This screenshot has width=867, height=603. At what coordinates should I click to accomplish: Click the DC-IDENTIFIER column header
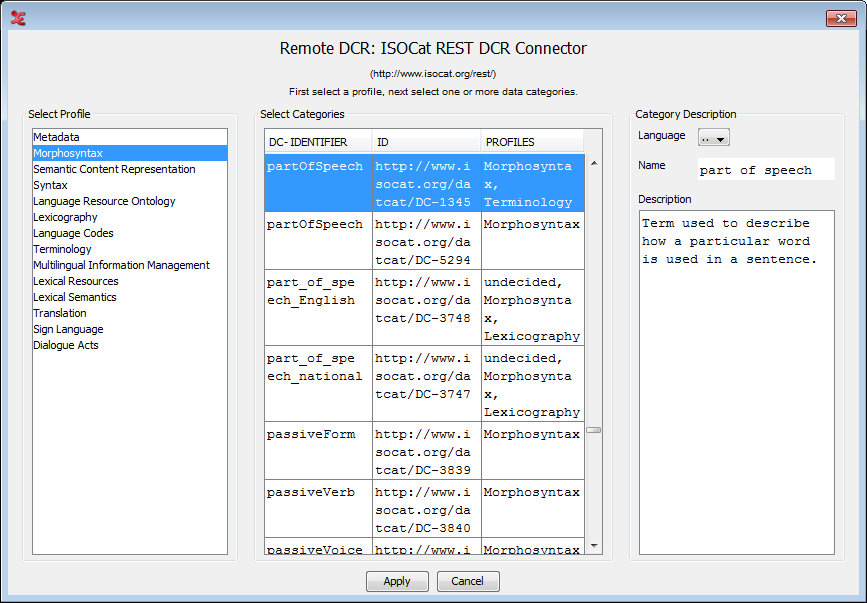318,142
